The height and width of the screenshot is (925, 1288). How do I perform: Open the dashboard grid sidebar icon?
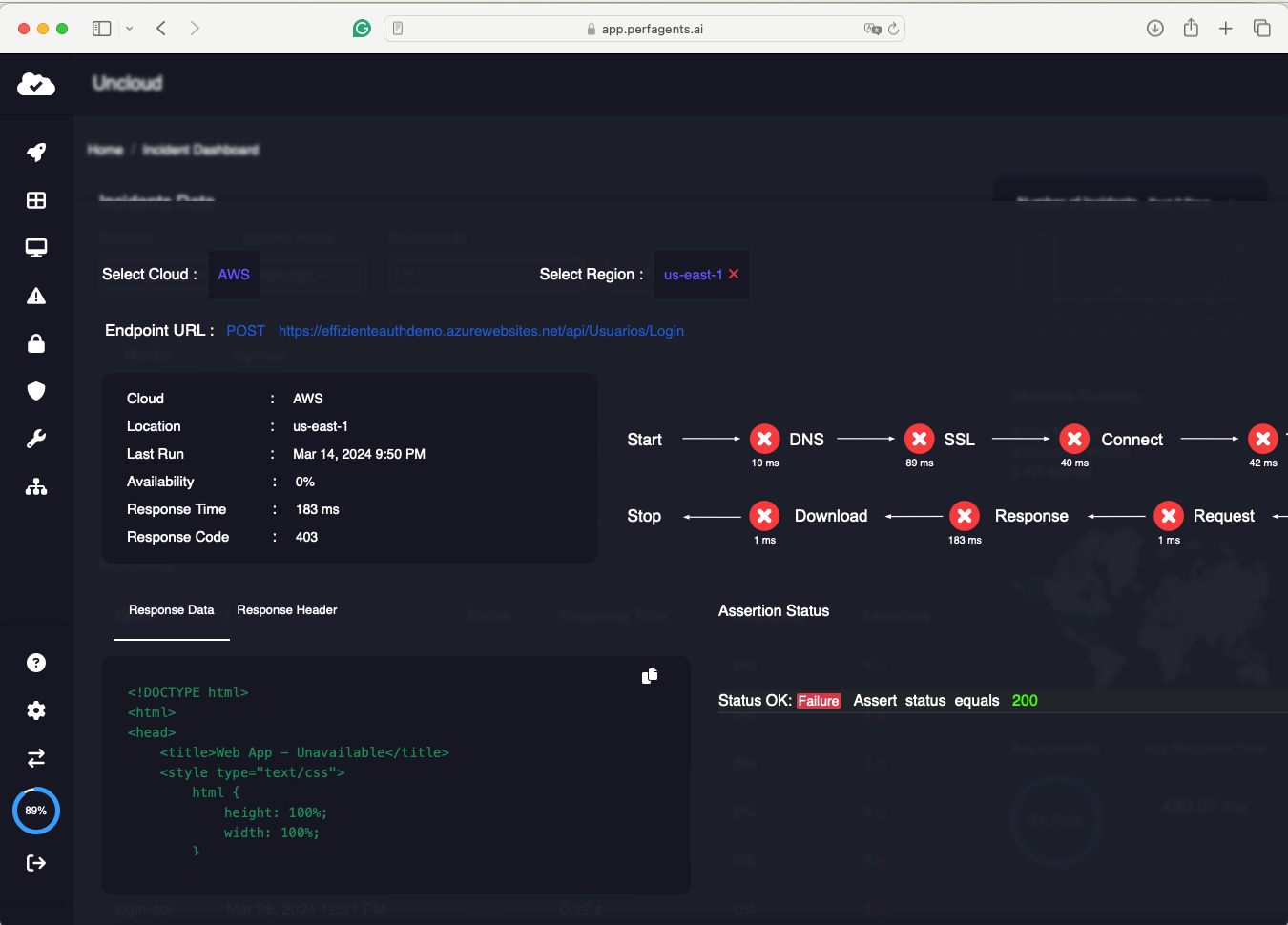click(x=36, y=200)
